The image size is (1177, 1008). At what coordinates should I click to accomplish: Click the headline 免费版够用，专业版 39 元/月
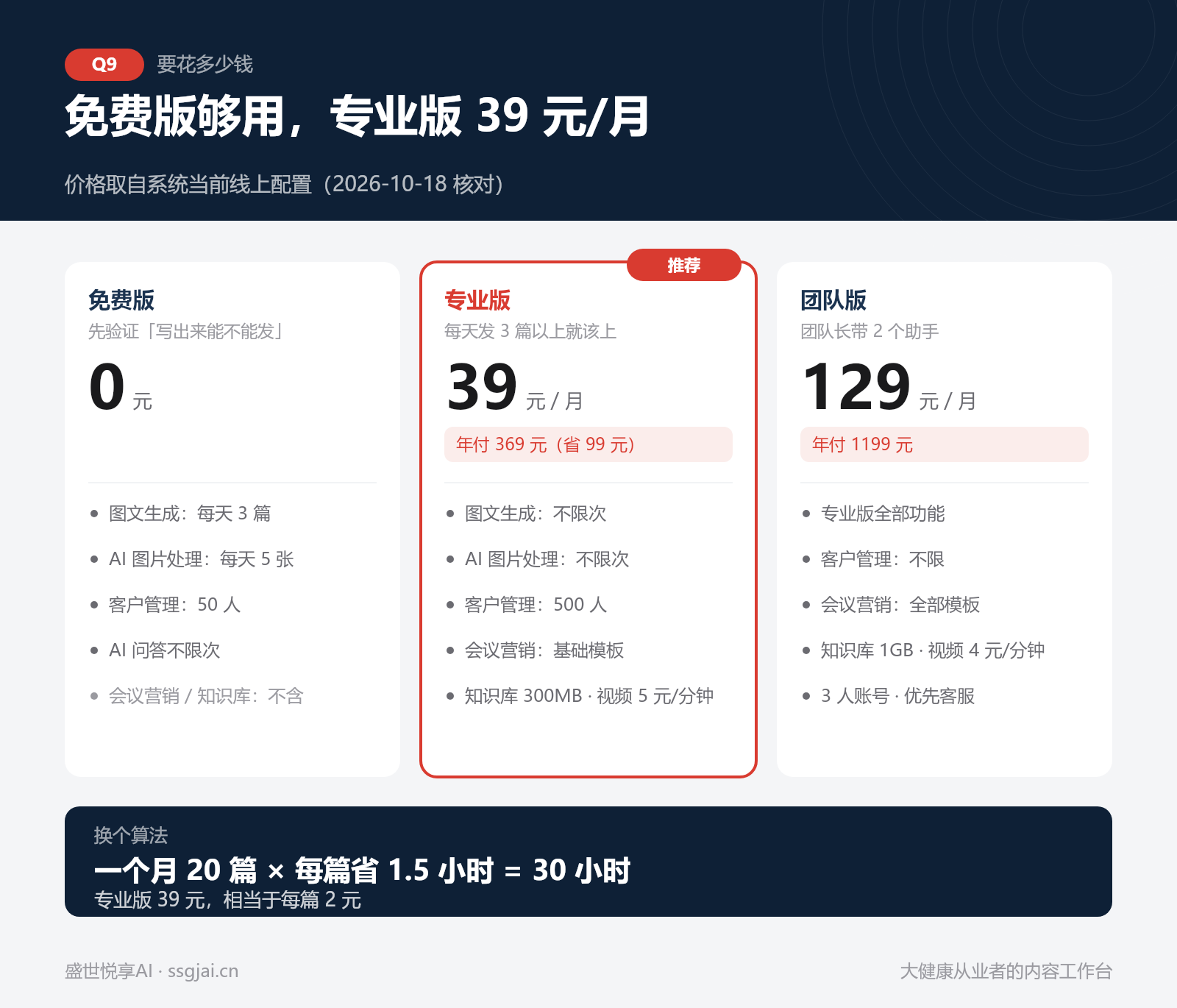pyautogui.click(x=357, y=116)
